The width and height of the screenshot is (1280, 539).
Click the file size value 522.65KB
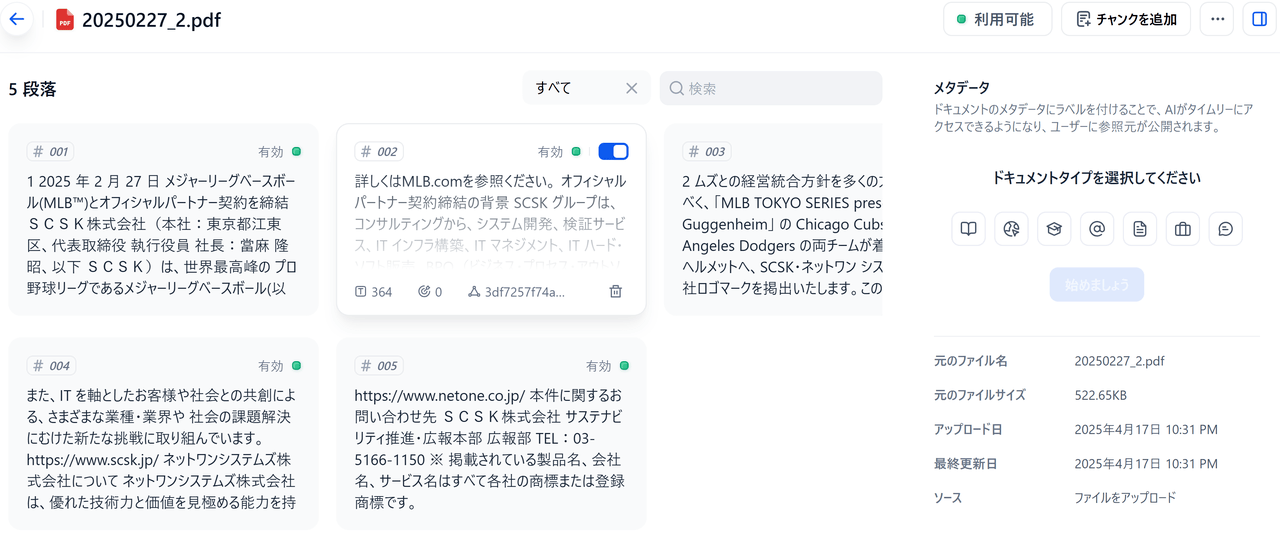(x=1102, y=395)
